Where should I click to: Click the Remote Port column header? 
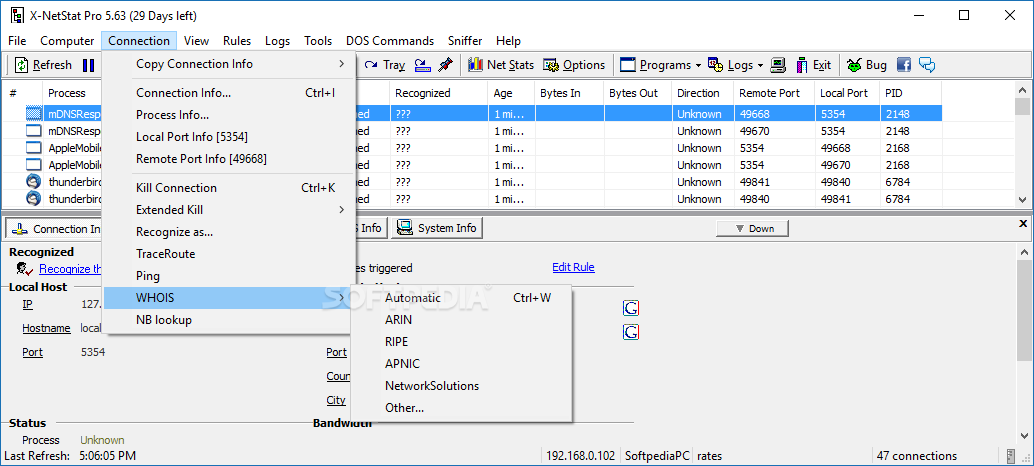774,93
